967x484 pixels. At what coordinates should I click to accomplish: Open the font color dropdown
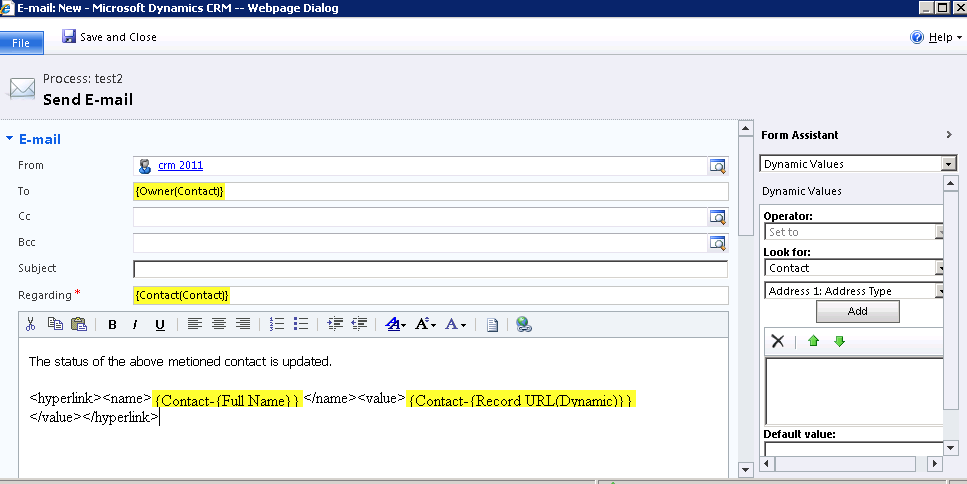click(x=455, y=324)
